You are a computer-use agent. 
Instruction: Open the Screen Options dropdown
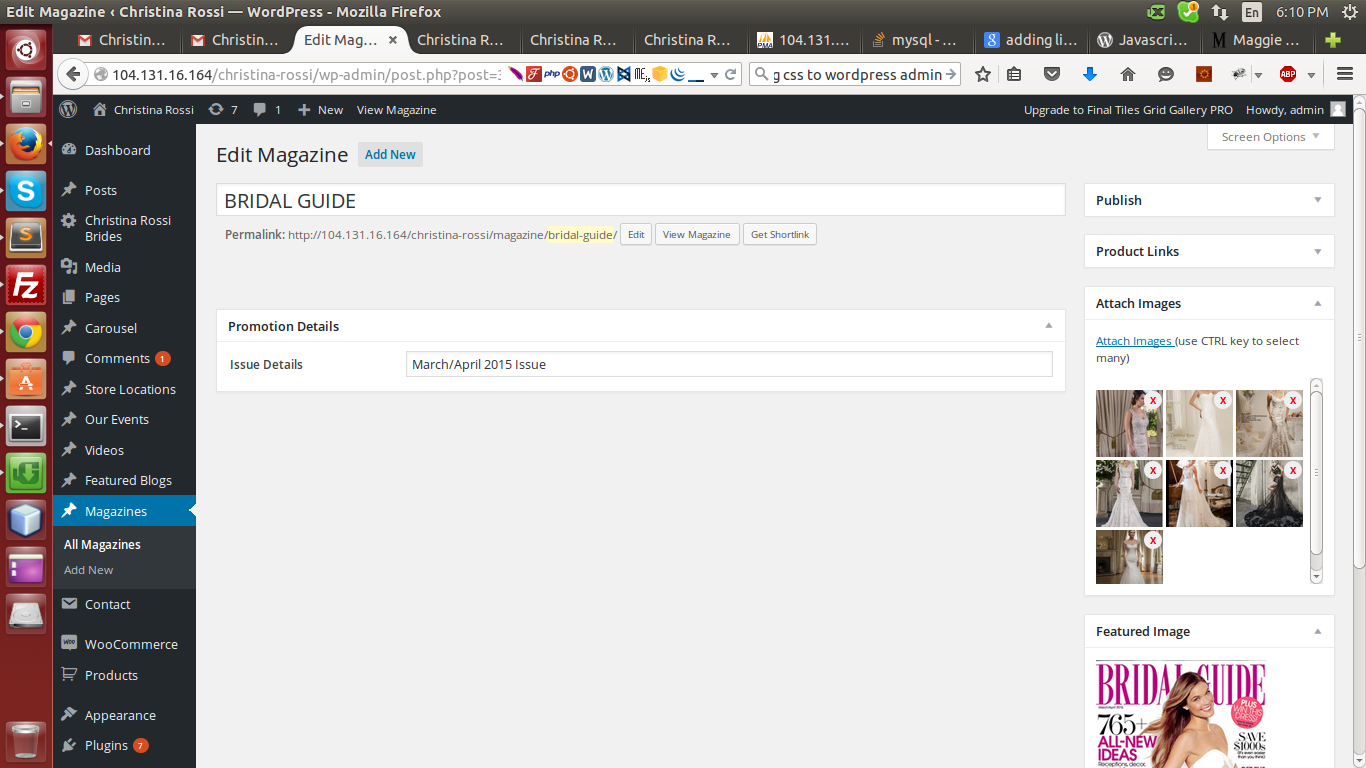point(1270,137)
